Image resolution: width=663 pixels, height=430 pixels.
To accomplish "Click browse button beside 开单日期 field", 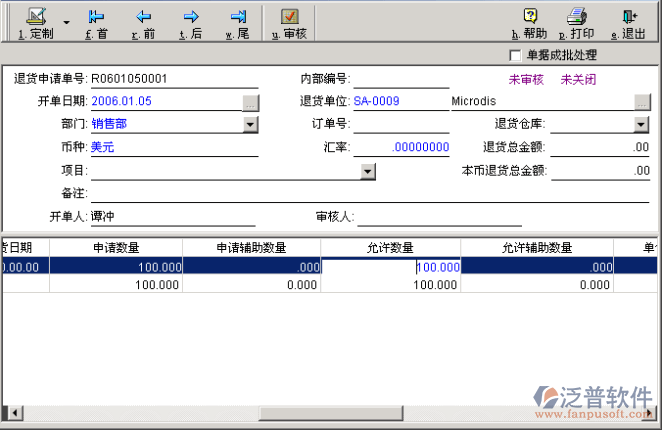I will click(250, 102).
